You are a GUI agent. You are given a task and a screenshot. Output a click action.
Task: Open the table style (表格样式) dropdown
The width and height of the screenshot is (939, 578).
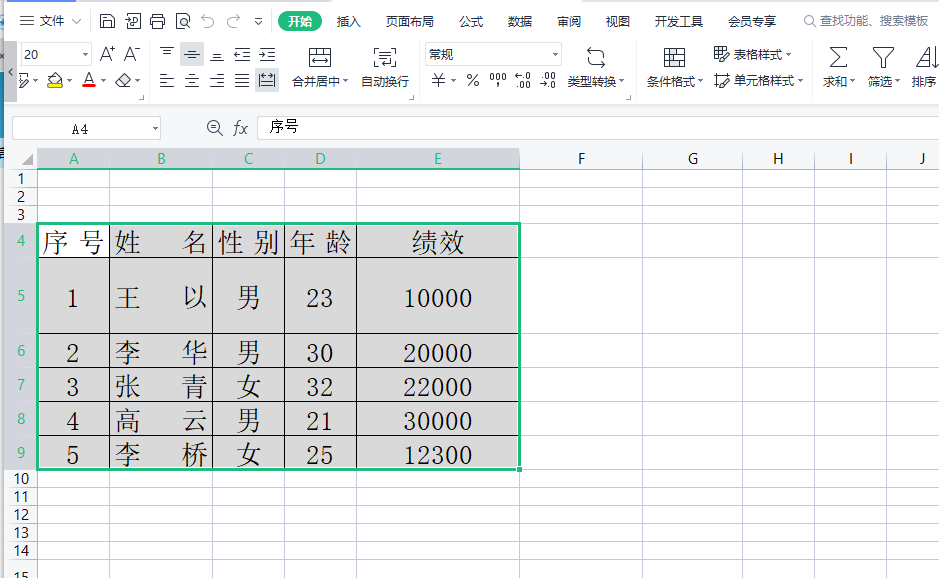pyautogui.click(x=753, y=55)
